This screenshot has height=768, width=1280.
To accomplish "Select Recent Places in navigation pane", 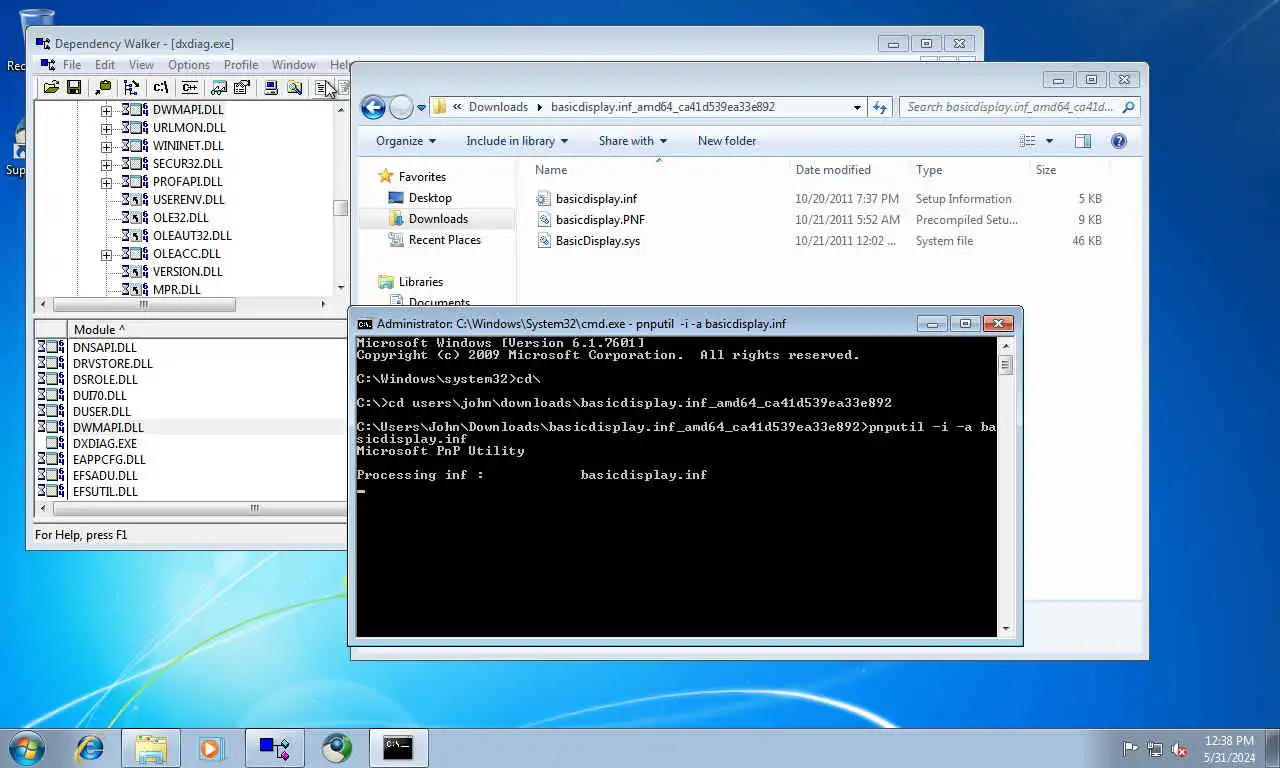I will pyautogui.click(x=444, y=240).
